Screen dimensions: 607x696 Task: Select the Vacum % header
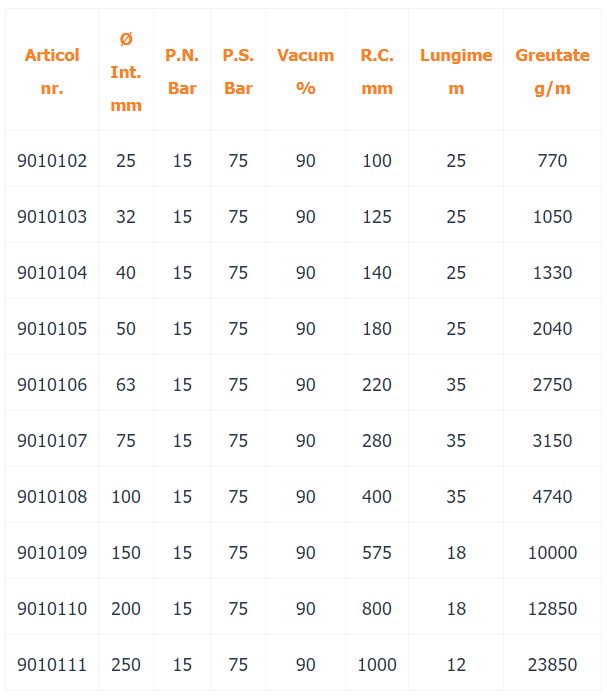click(305, 71)
